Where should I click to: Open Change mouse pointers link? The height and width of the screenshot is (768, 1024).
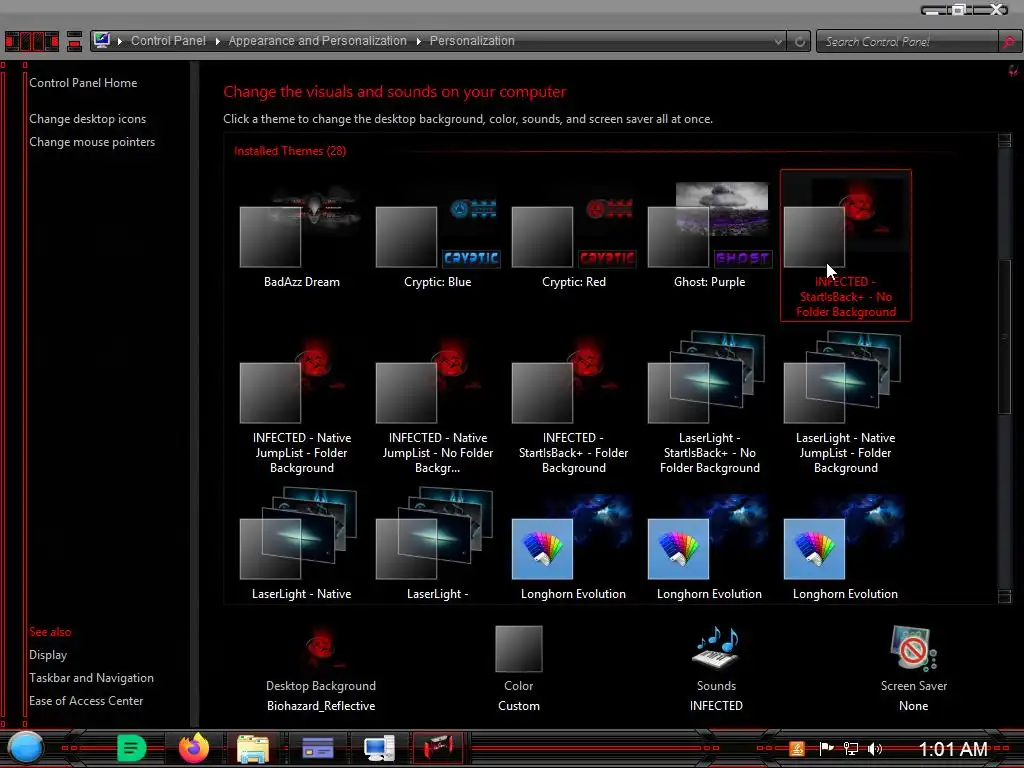pos(92,142)
